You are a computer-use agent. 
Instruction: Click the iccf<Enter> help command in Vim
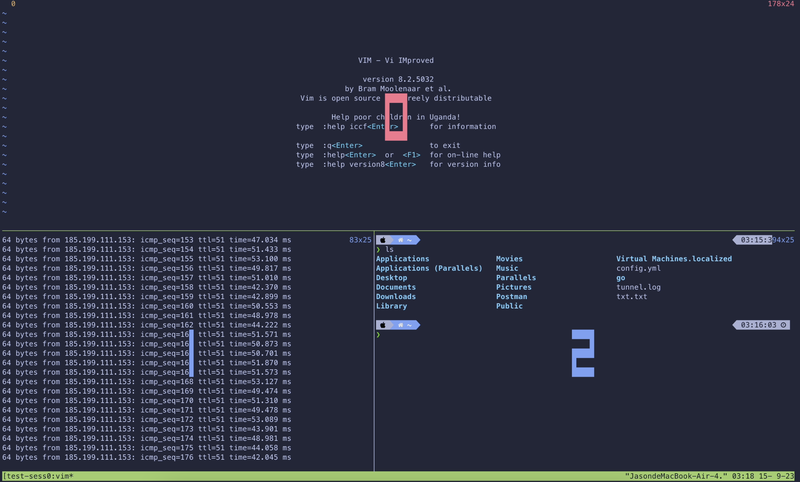363,127
